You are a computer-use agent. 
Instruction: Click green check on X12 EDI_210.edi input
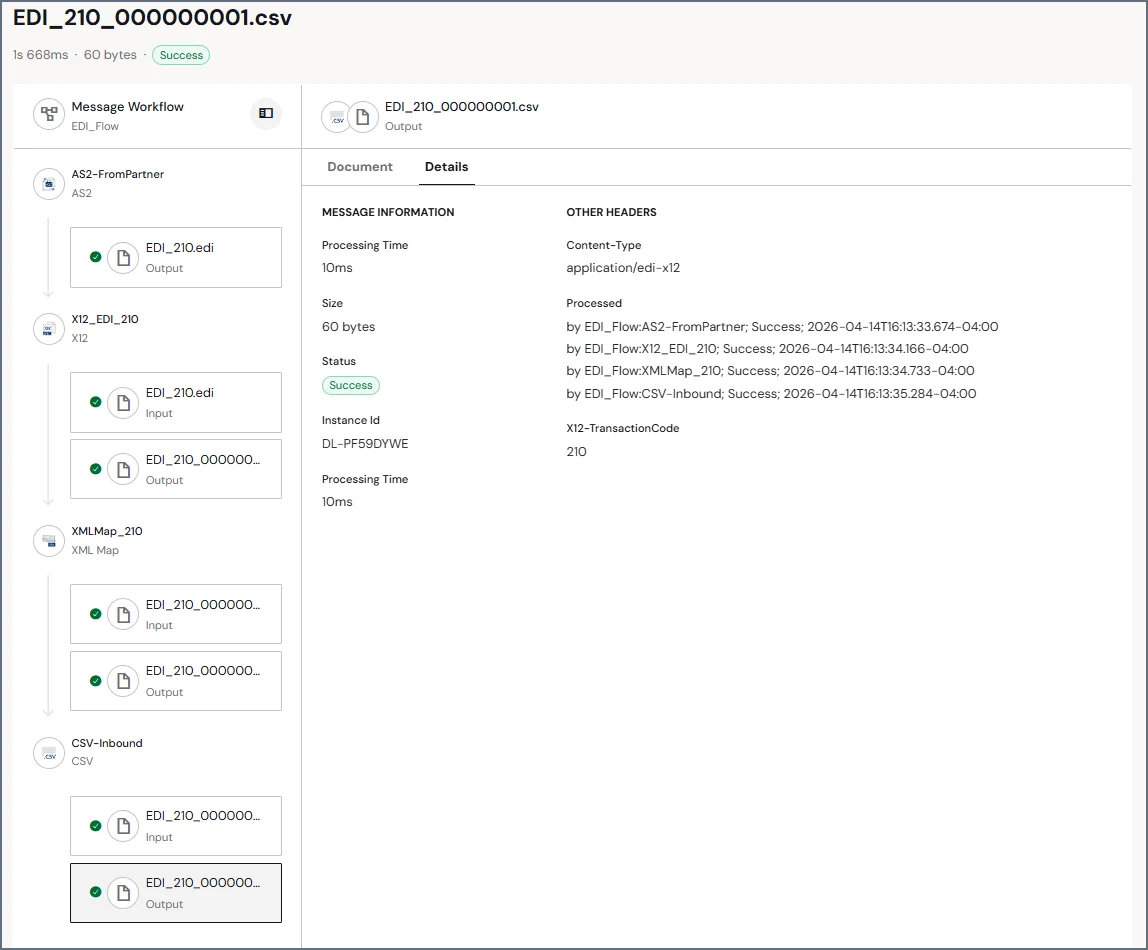tap(95, 402)
